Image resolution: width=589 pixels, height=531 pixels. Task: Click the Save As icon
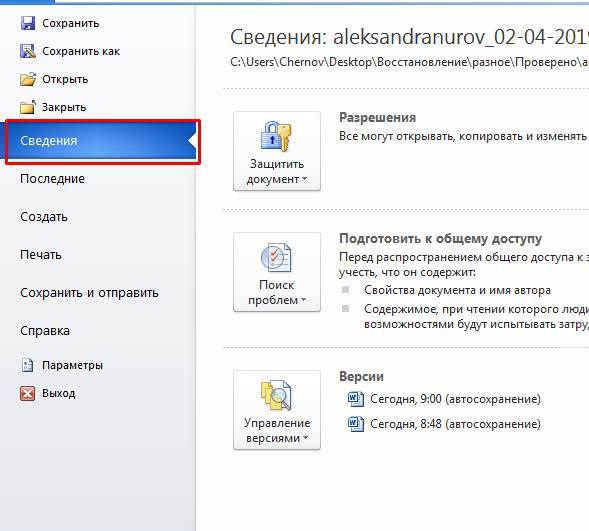click(27, 51)
